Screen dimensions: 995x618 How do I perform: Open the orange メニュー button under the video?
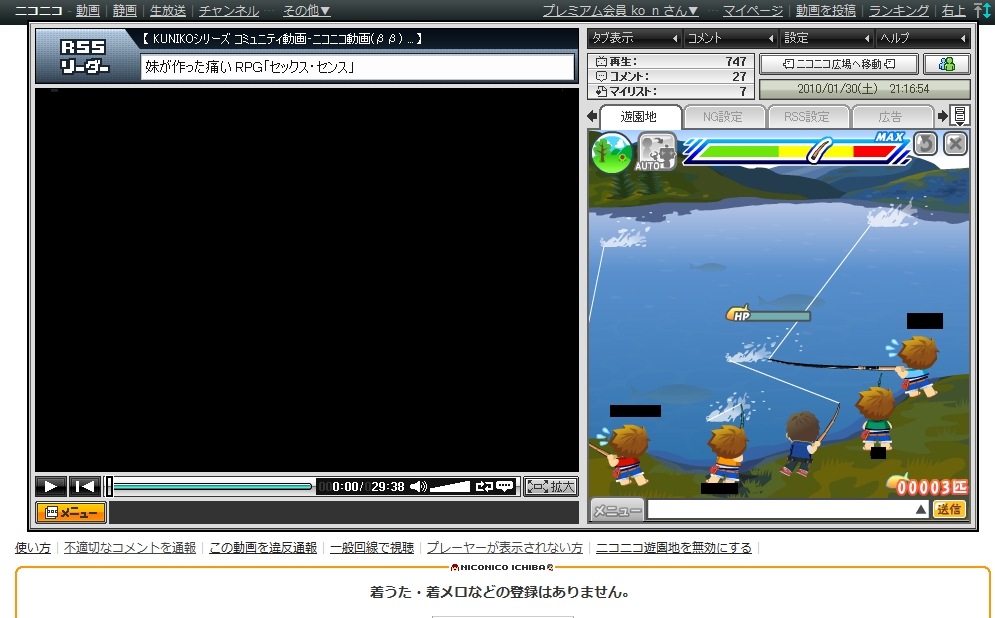(71, 513)
